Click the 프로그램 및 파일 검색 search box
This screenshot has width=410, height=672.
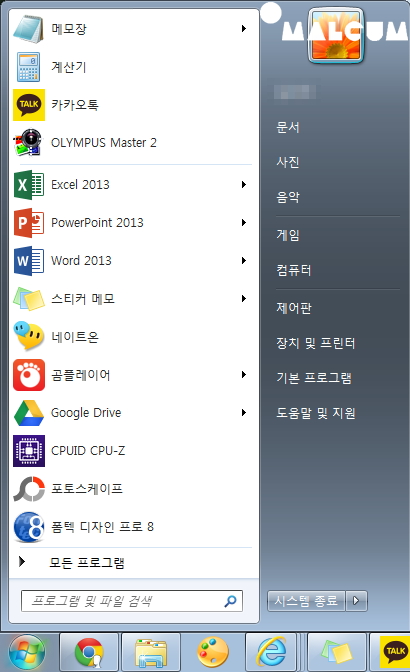132,601
